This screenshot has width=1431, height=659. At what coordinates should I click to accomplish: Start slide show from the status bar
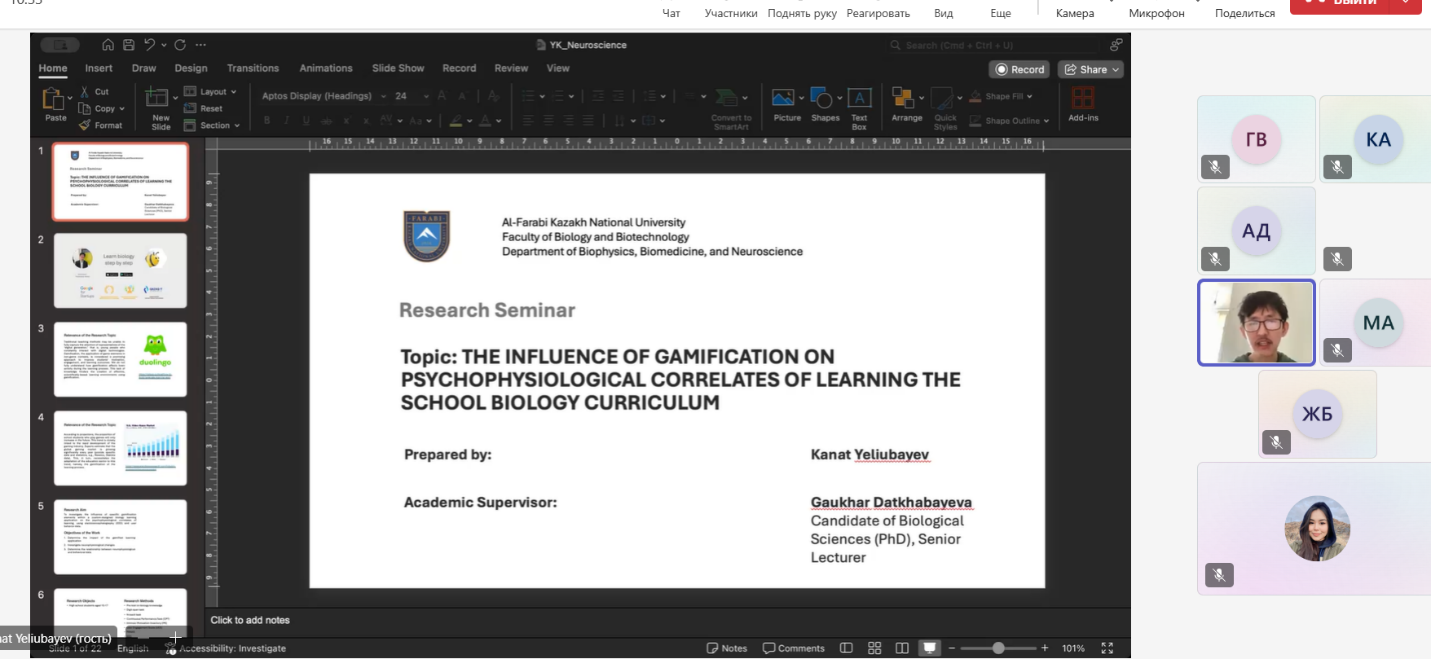click(x=929, y=648)
